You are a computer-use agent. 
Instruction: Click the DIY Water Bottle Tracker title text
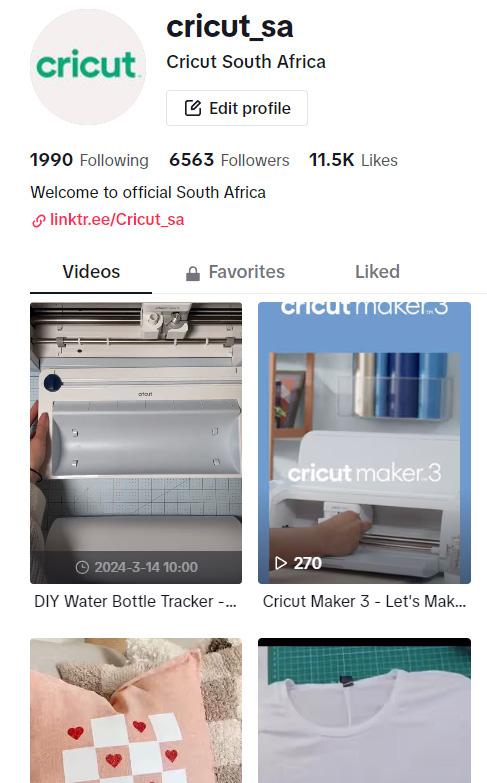[x=135, y=601]
